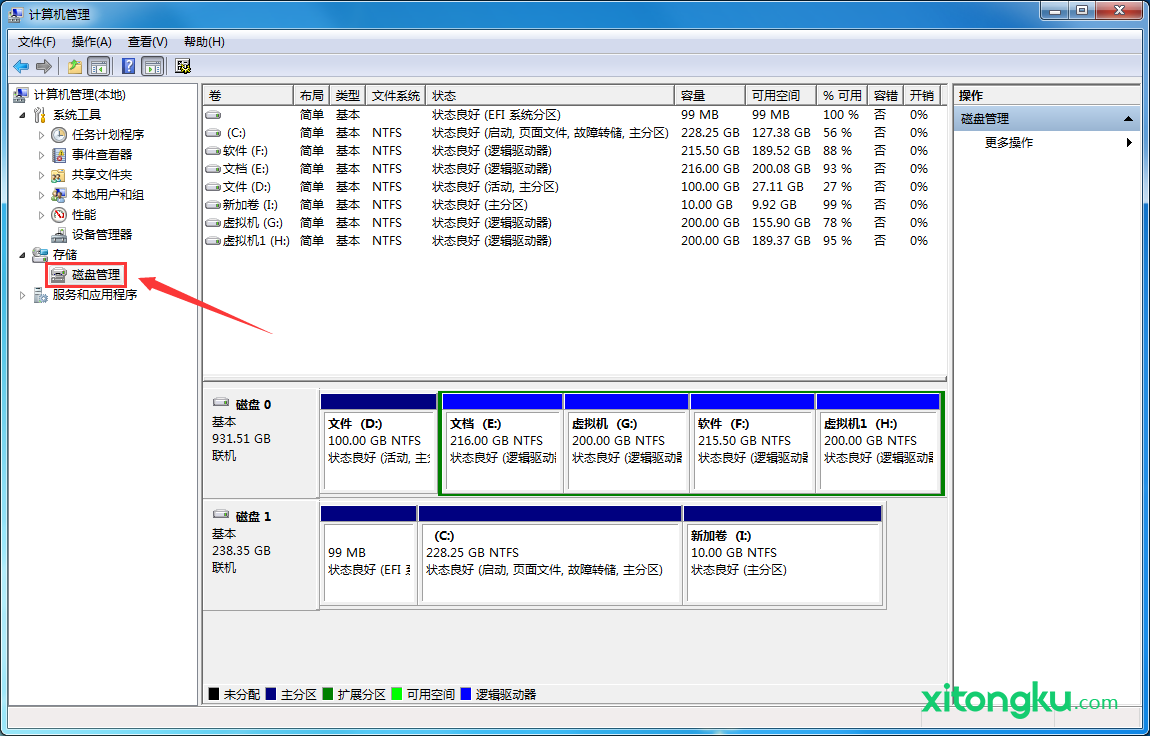Click the settings list toolbar icon
This screenshot has height=736, width=1150.
pos(183,66)
